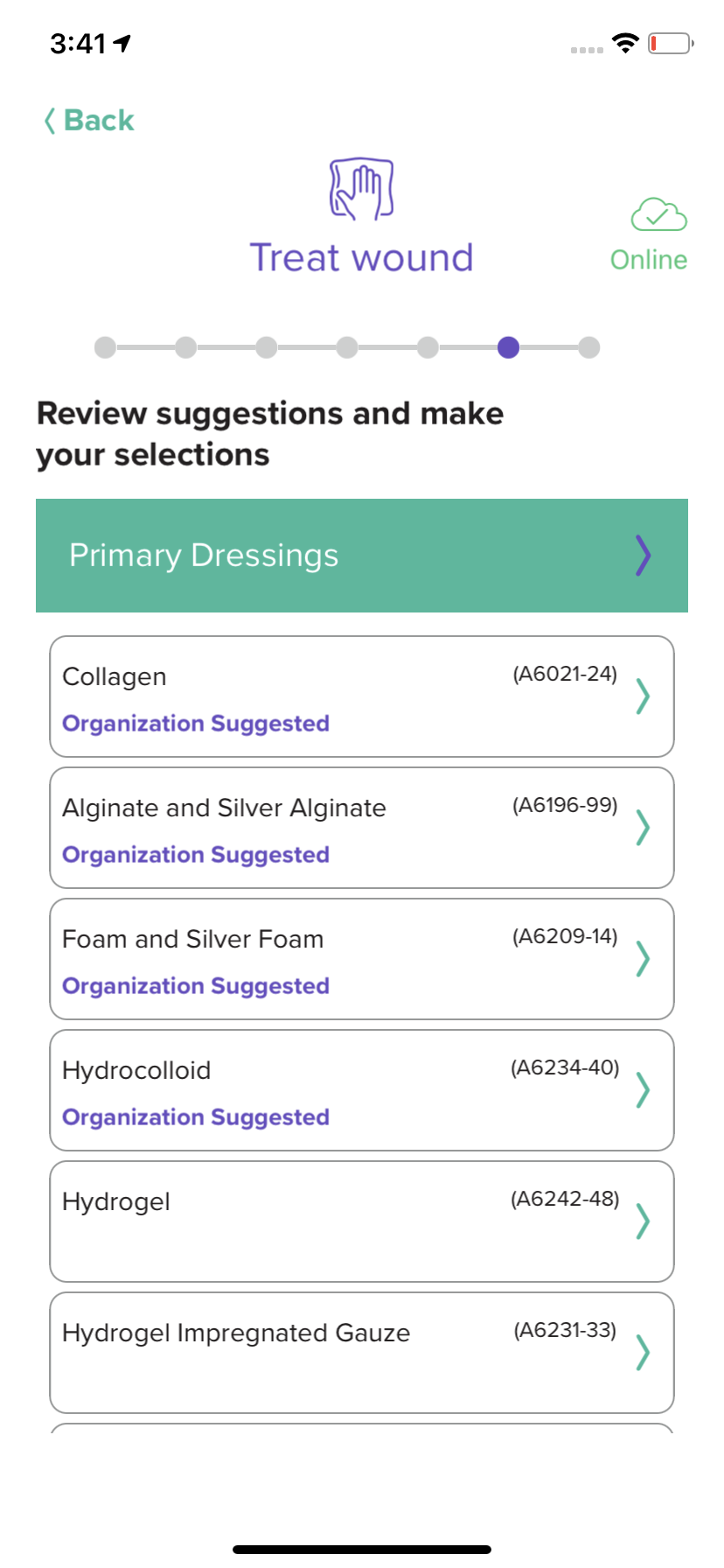Choose the Hydrogel Impregnated Gauze item
724x1568 pixels.
362,1353
